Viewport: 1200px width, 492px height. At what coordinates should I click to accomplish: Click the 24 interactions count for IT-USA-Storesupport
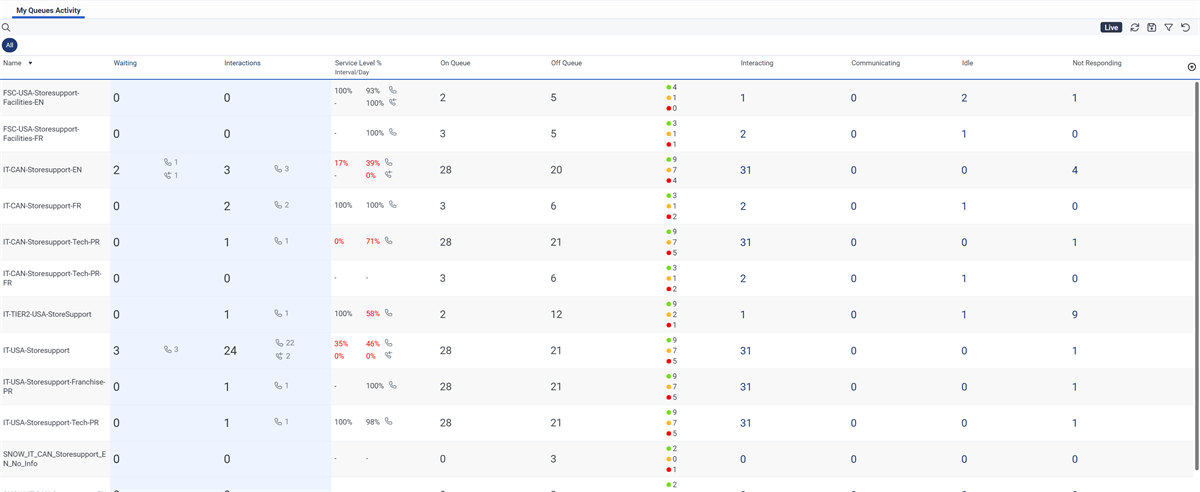(x=230, y=350)
